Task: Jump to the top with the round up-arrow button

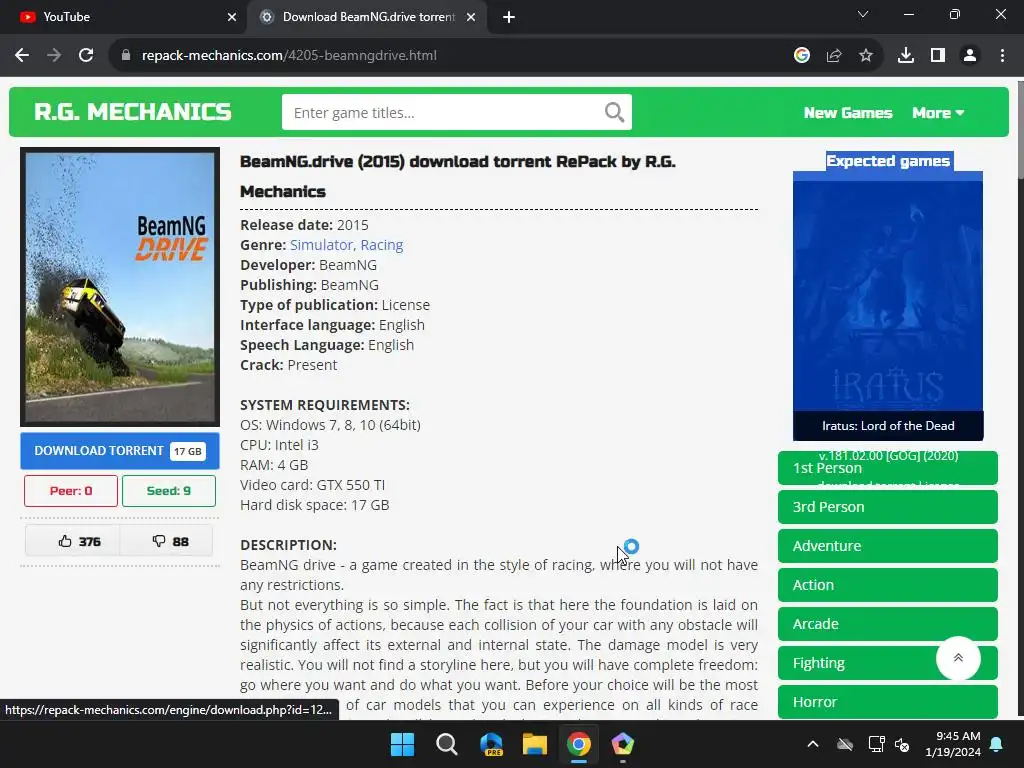Action: pyautogui.click(x=958, y=658)
